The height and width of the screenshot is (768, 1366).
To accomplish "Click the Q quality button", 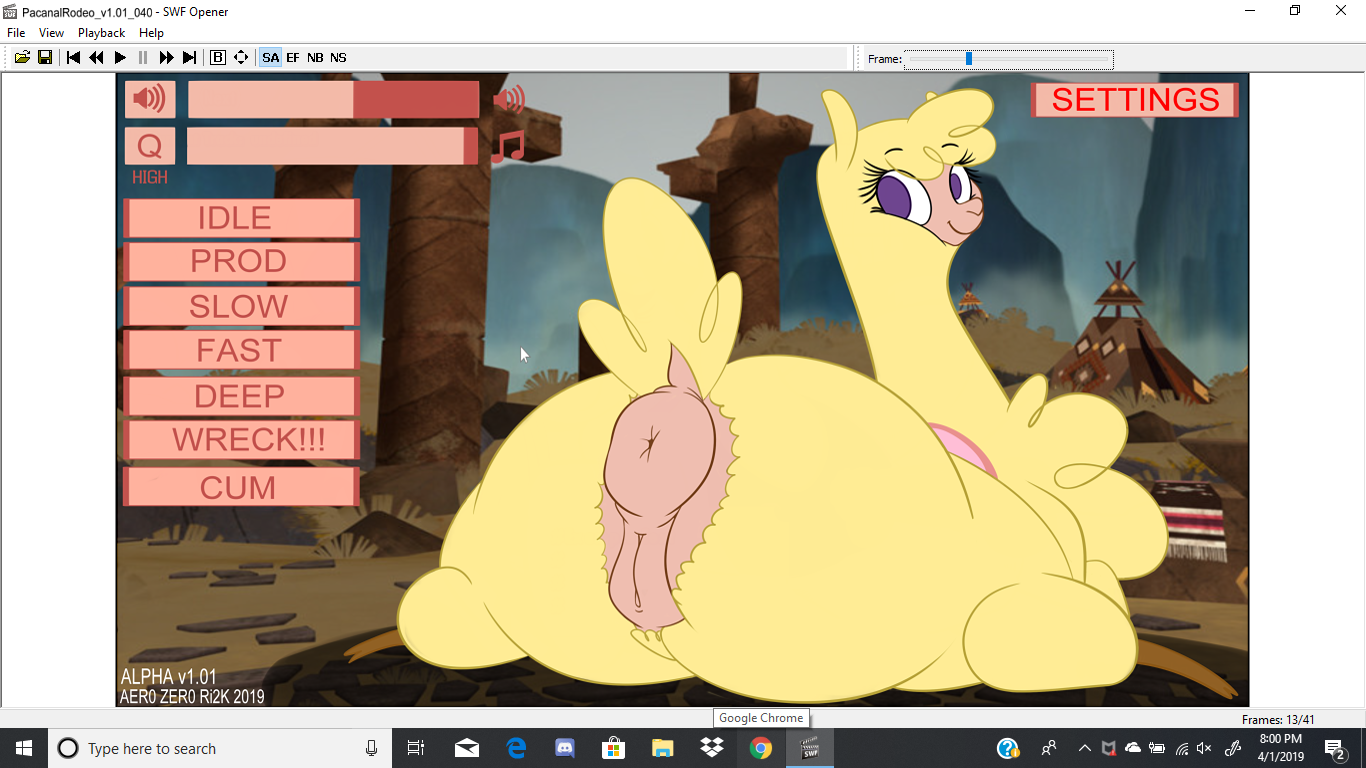I will point(150,146).
